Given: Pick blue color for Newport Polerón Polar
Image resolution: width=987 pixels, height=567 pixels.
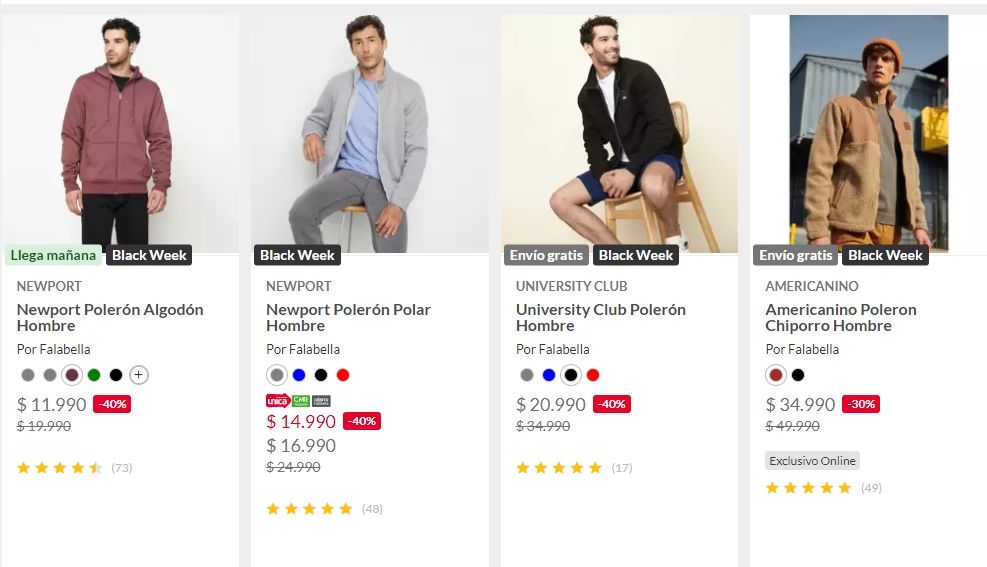Looking at the screenshot, I should click(x=299, y=375).
